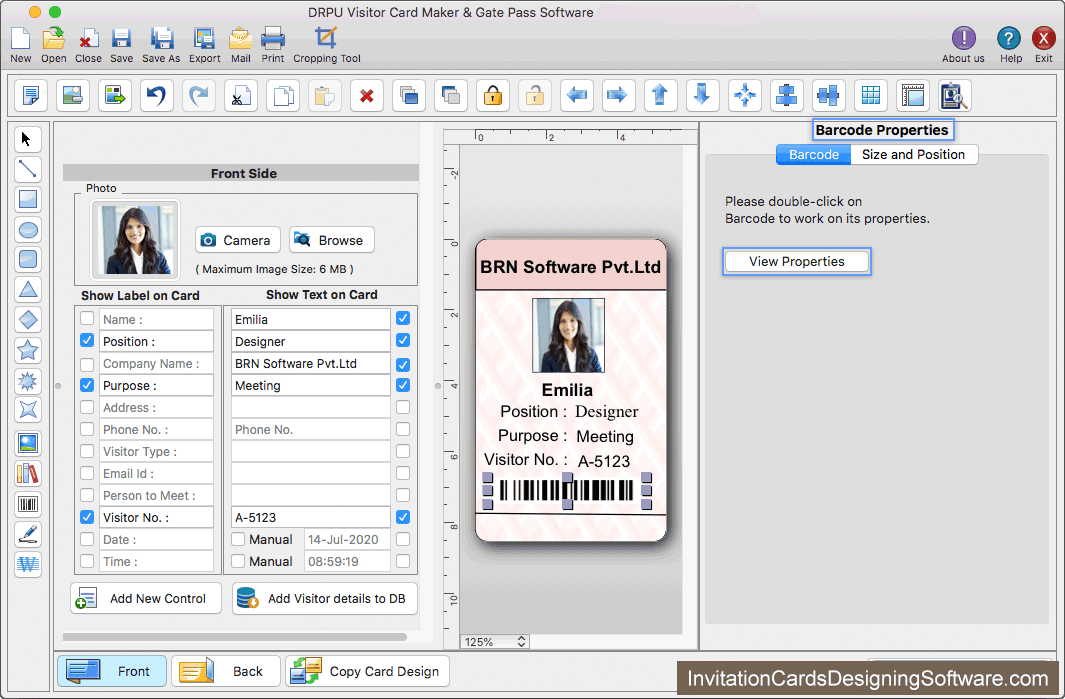Uncheck the Visitor No. label checkbox
This screenshot has height=699, width=1065.
pyautogui.click(x=87, y=517)
